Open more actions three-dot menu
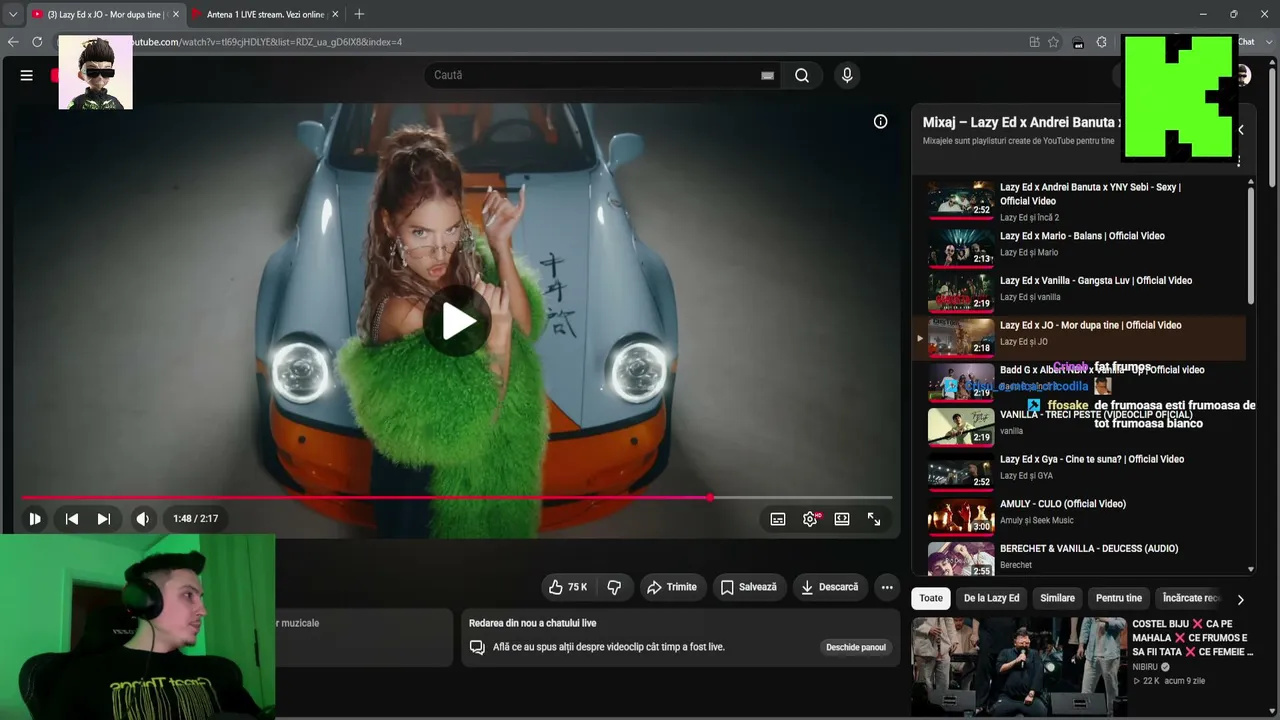1280x720 pixels. 887,587
